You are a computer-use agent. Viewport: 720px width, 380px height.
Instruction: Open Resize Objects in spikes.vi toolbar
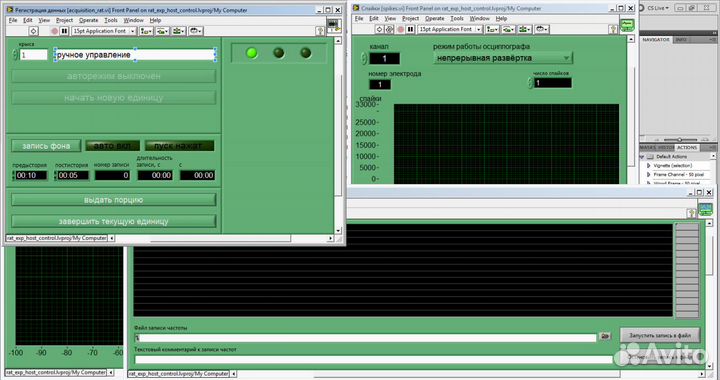pyautogui.click(x=525, y=29)
